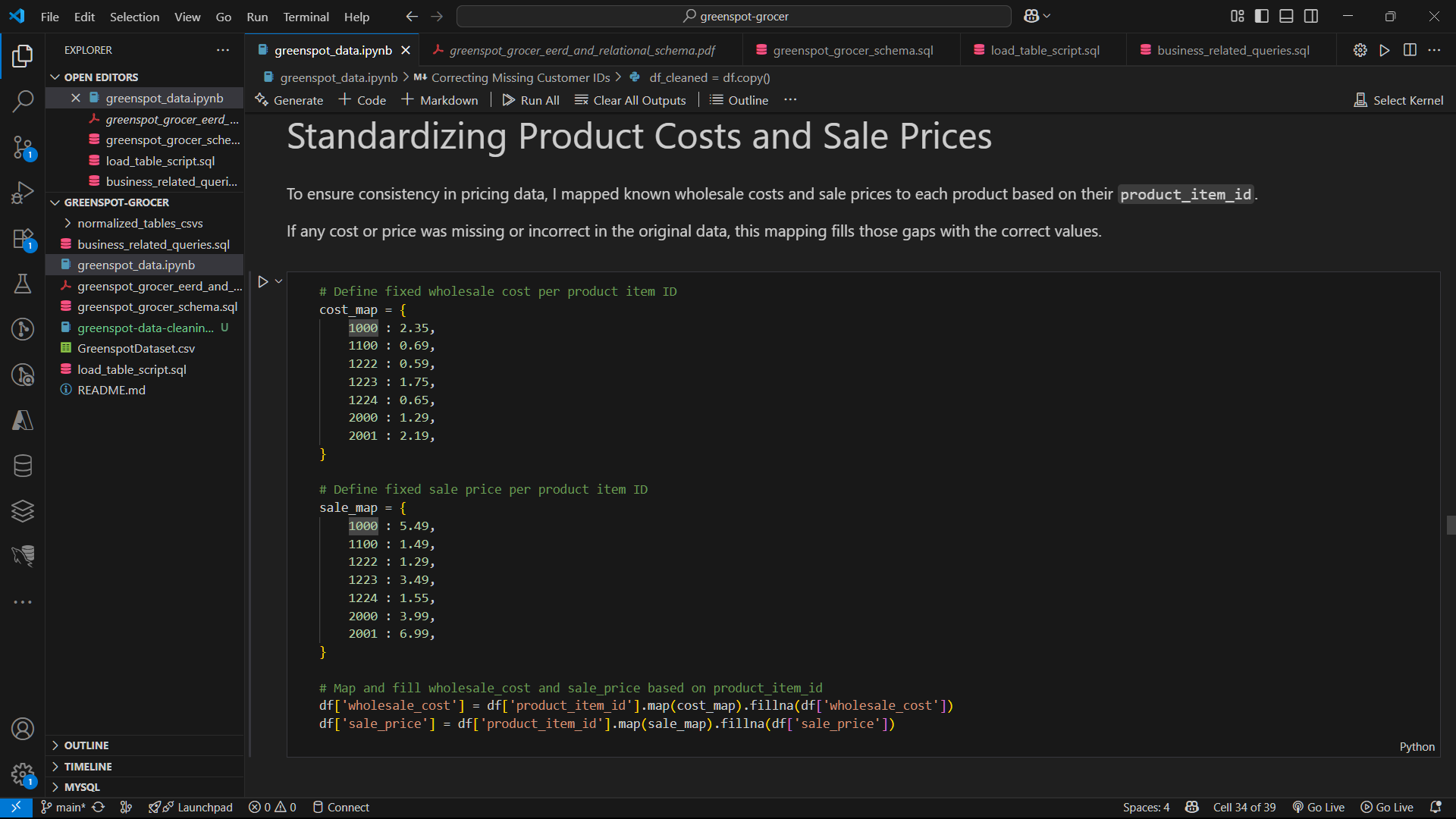This screenshot has width=1456, height=819.
Task: Click Spaces: 4 indentation setting
Action: point(1146,808)
